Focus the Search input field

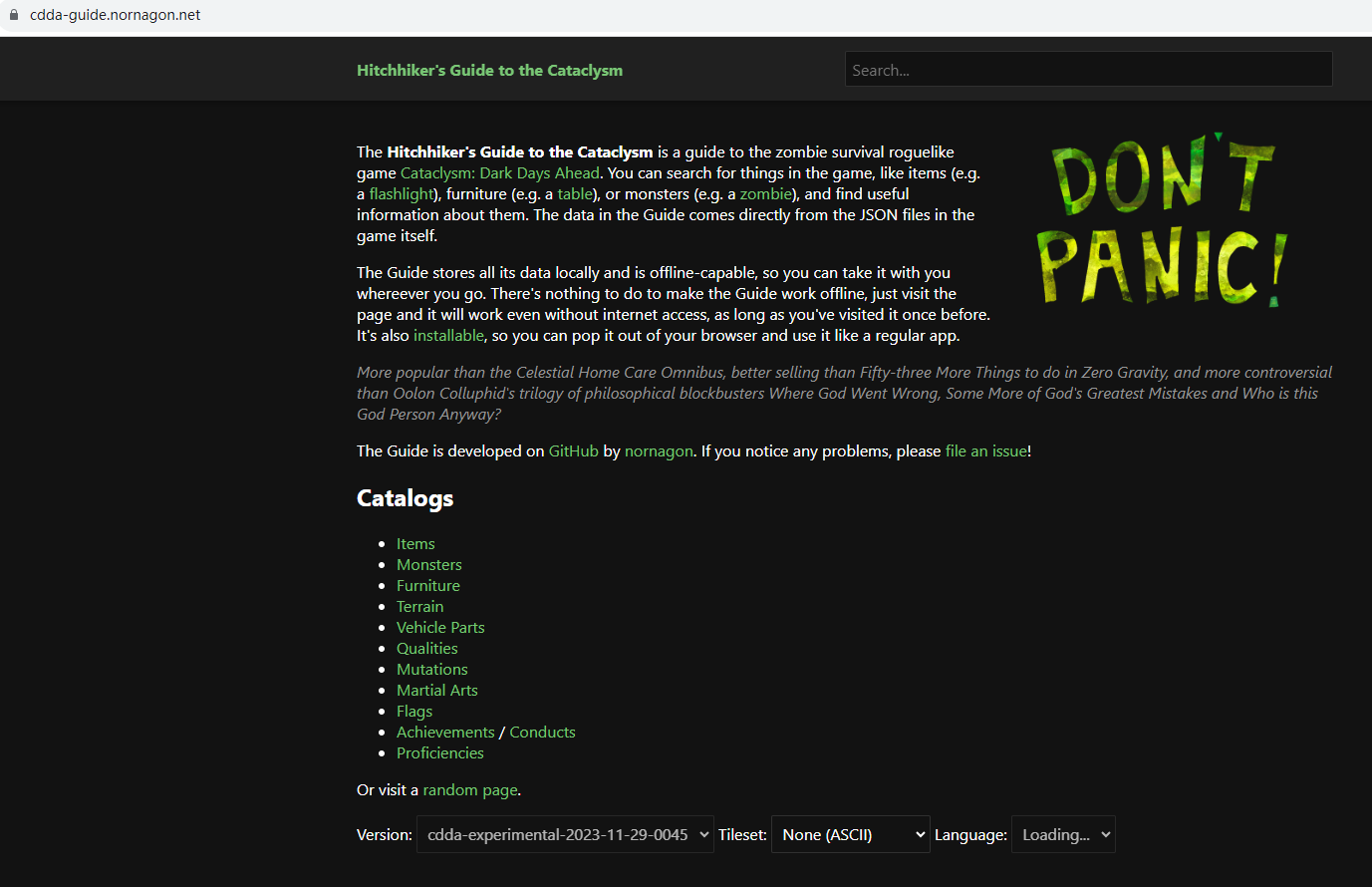click(1088, 69)
